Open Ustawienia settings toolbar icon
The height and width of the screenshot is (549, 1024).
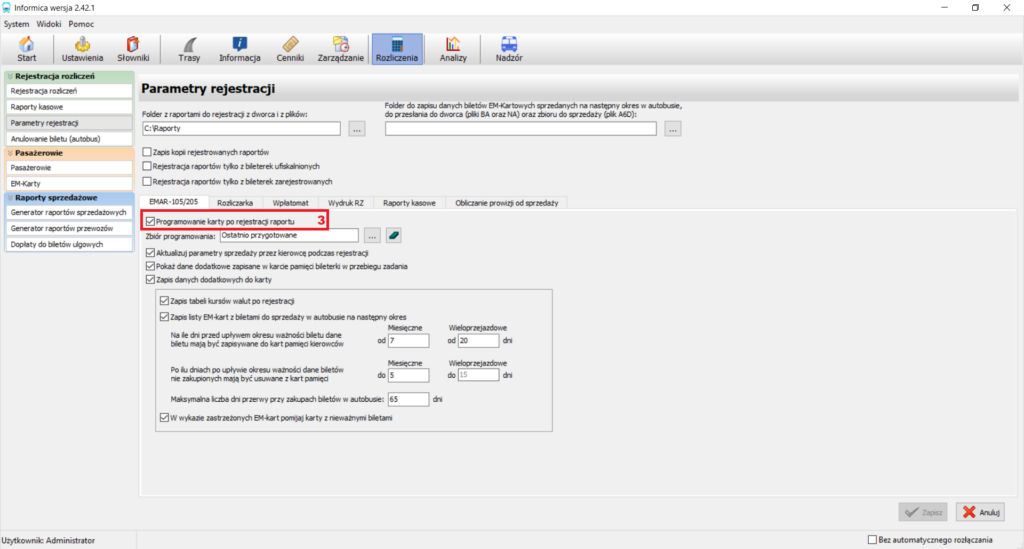point(82,50)
